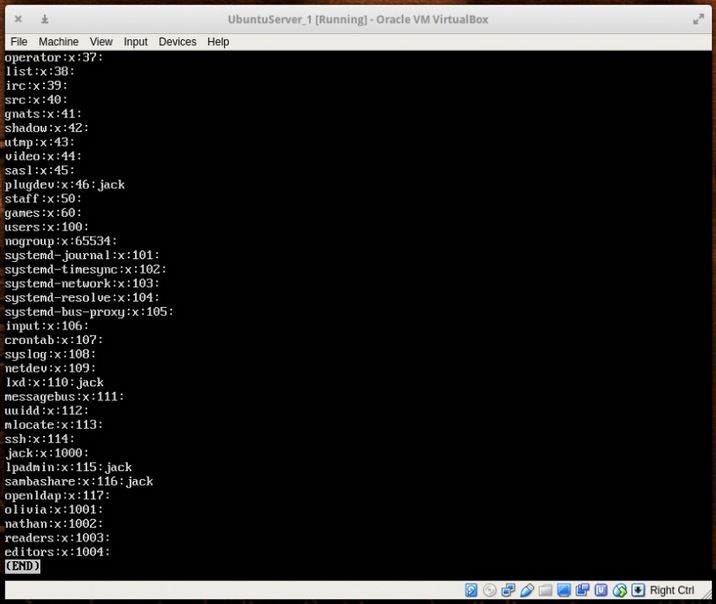Open the View menu
Screen dimensions: 716x604
(101, 42)
